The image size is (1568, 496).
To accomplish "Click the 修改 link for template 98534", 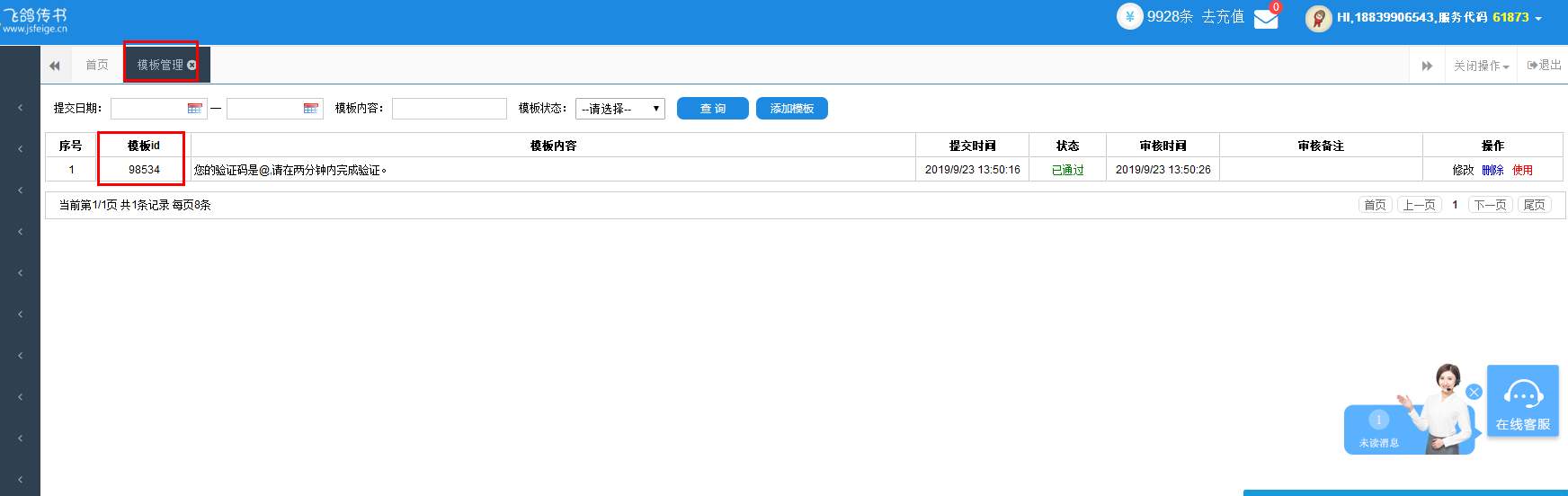I will (1464, 170).
